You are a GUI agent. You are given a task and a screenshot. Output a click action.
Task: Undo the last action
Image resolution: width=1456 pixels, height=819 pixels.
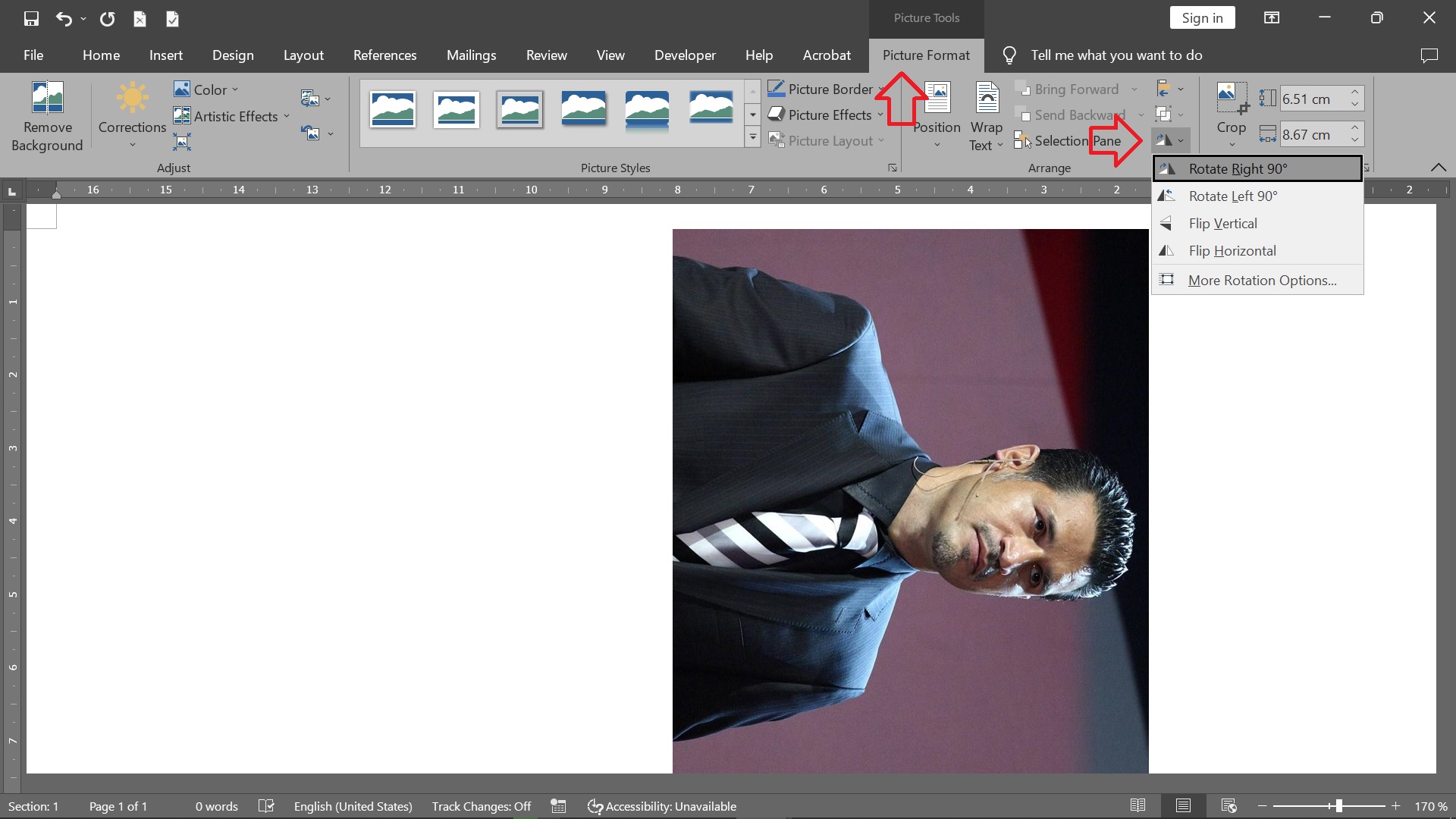tap(64, 19)
